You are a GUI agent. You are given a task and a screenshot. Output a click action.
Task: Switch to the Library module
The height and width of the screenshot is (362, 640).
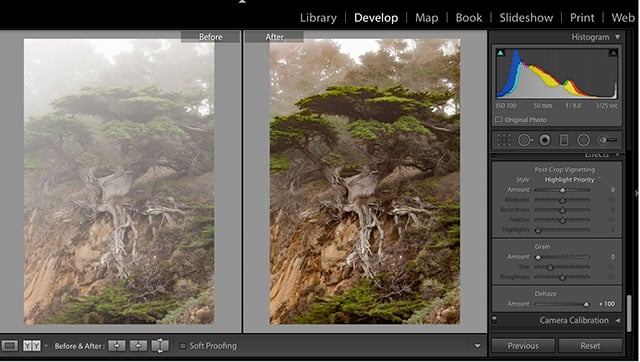click(318, 18)
